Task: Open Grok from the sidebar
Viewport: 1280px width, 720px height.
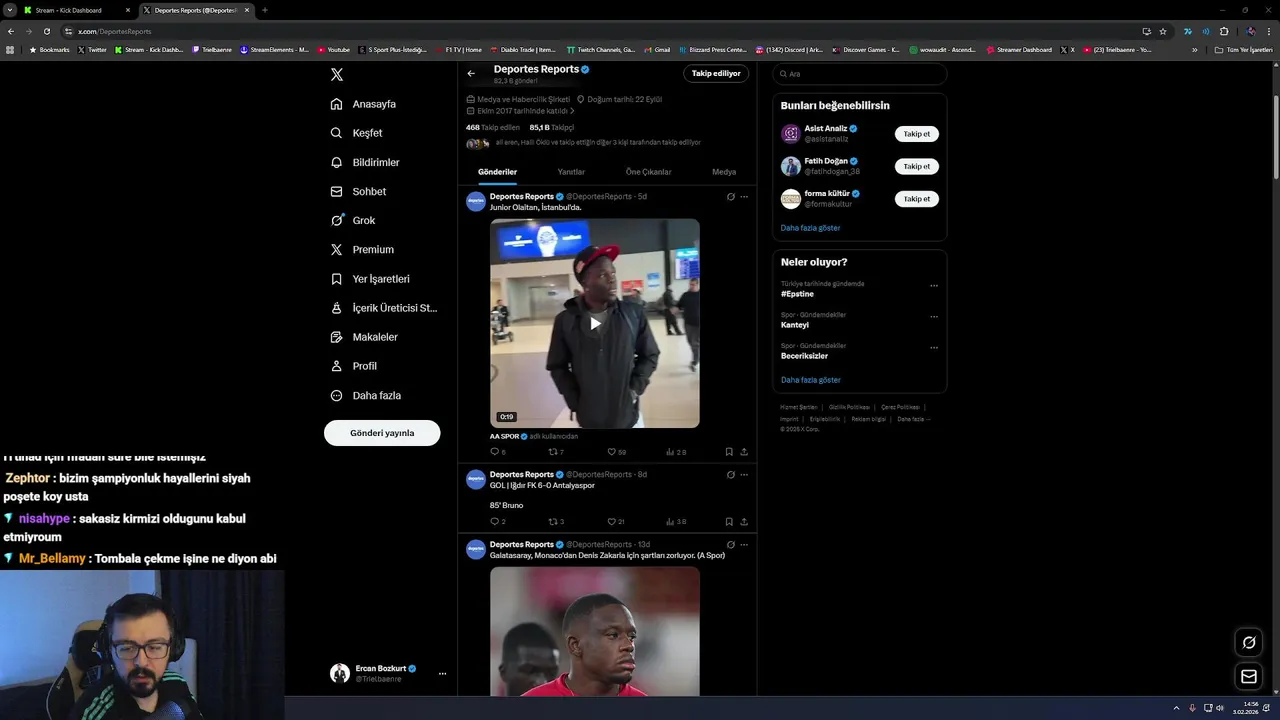Action: [x=353, y=220]
